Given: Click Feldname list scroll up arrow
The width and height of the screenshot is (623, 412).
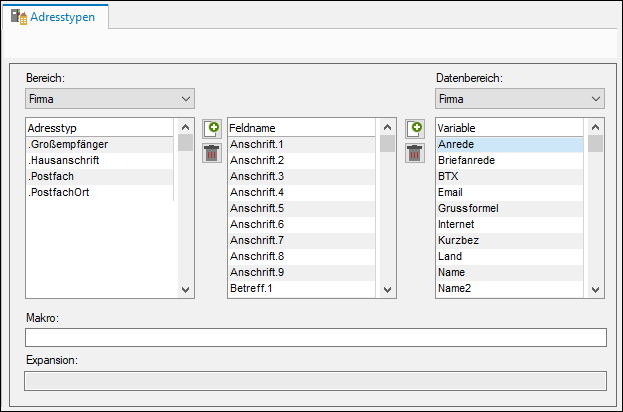Looking at the screenshot, I should pyautogui.click(x=387, y=127).
